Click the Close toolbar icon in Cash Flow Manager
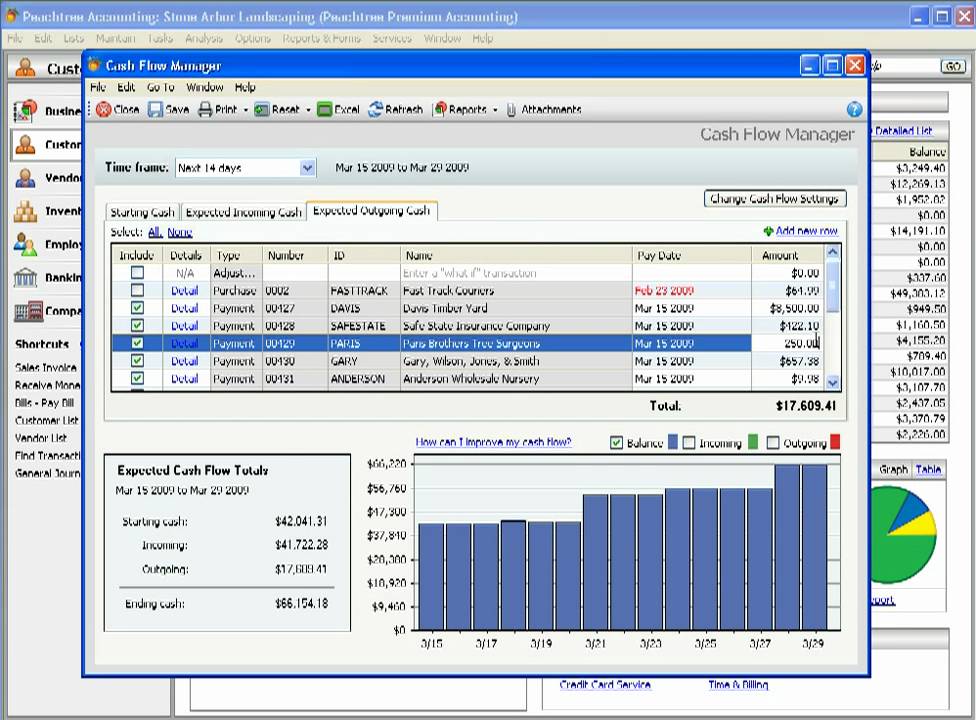976x720 pixels. [104, 110]
